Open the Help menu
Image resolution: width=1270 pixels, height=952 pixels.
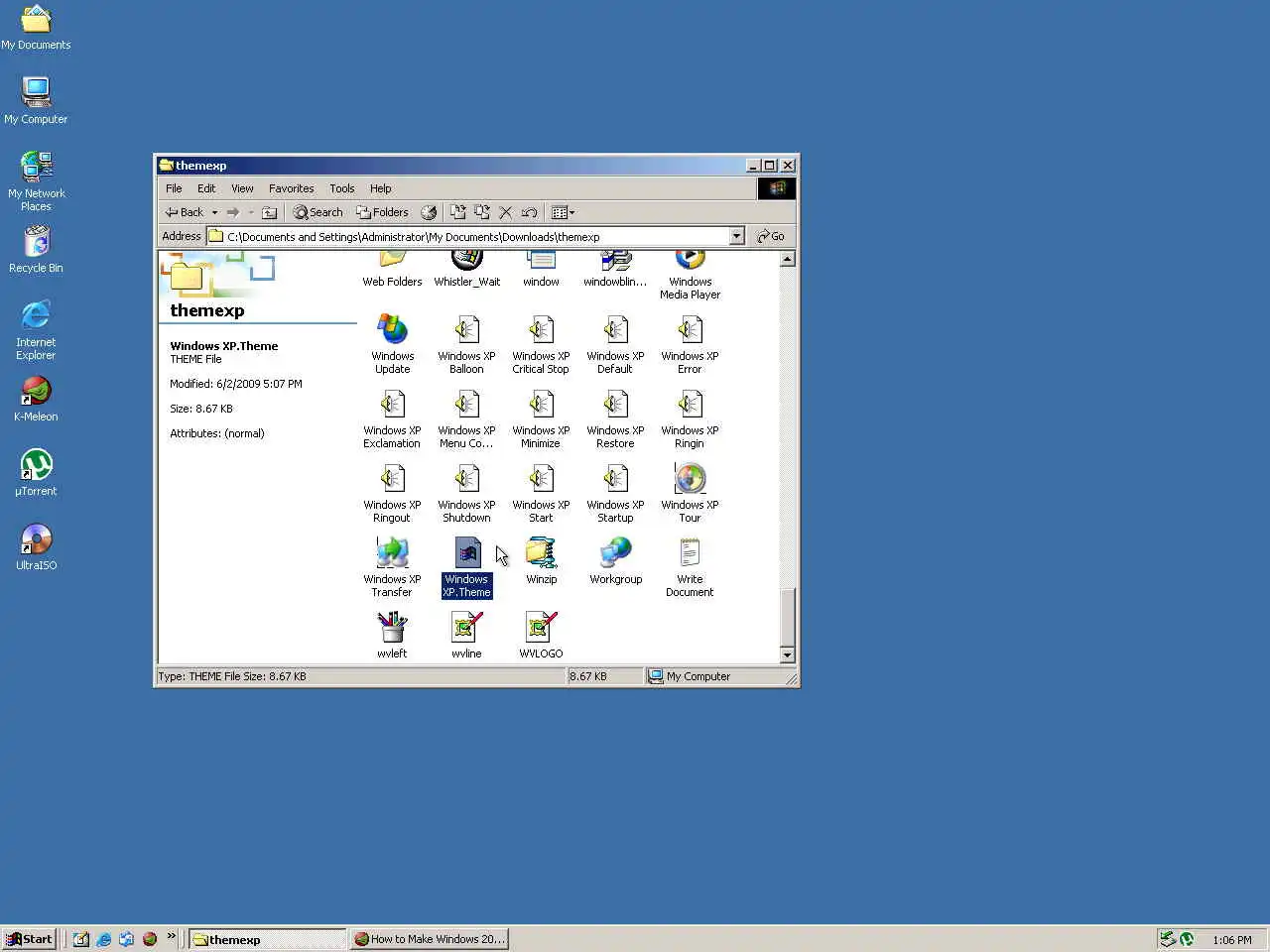tap(381, 188)
